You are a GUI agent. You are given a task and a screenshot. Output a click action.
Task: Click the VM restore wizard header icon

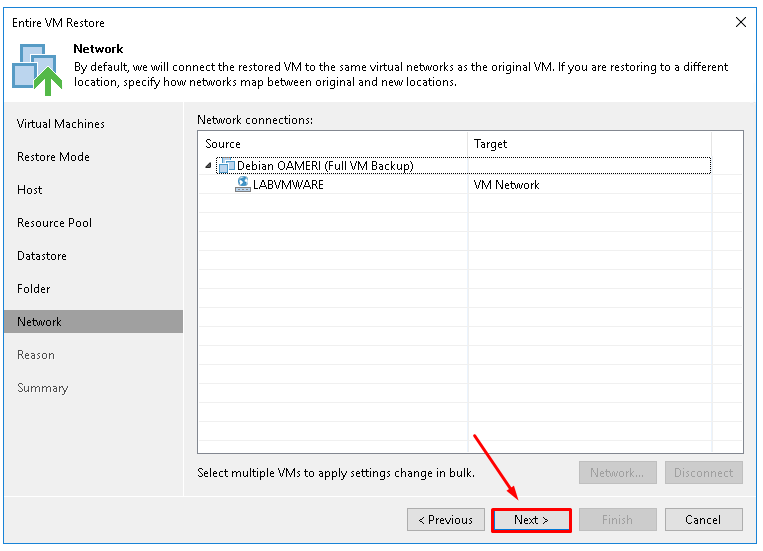[x=37, y=70]
